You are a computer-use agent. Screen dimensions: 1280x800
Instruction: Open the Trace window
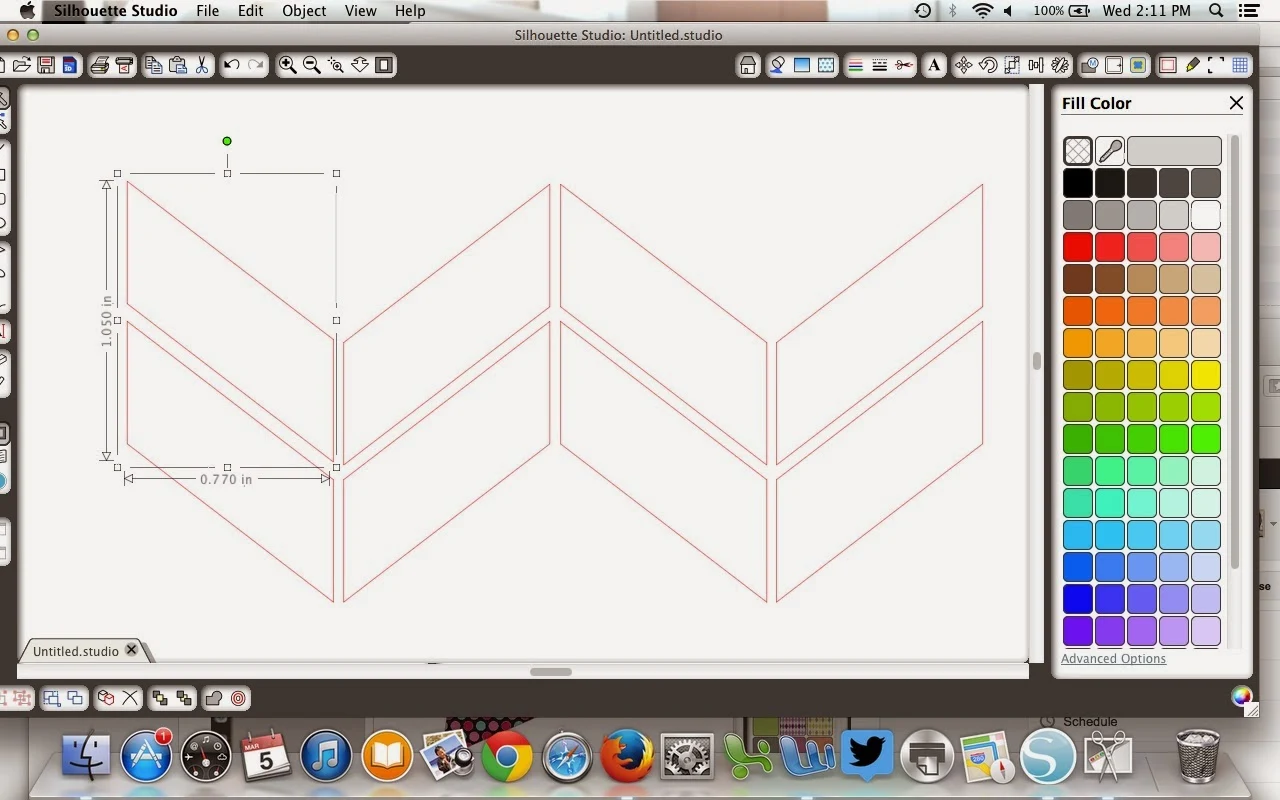click(x=1138, y=66)
